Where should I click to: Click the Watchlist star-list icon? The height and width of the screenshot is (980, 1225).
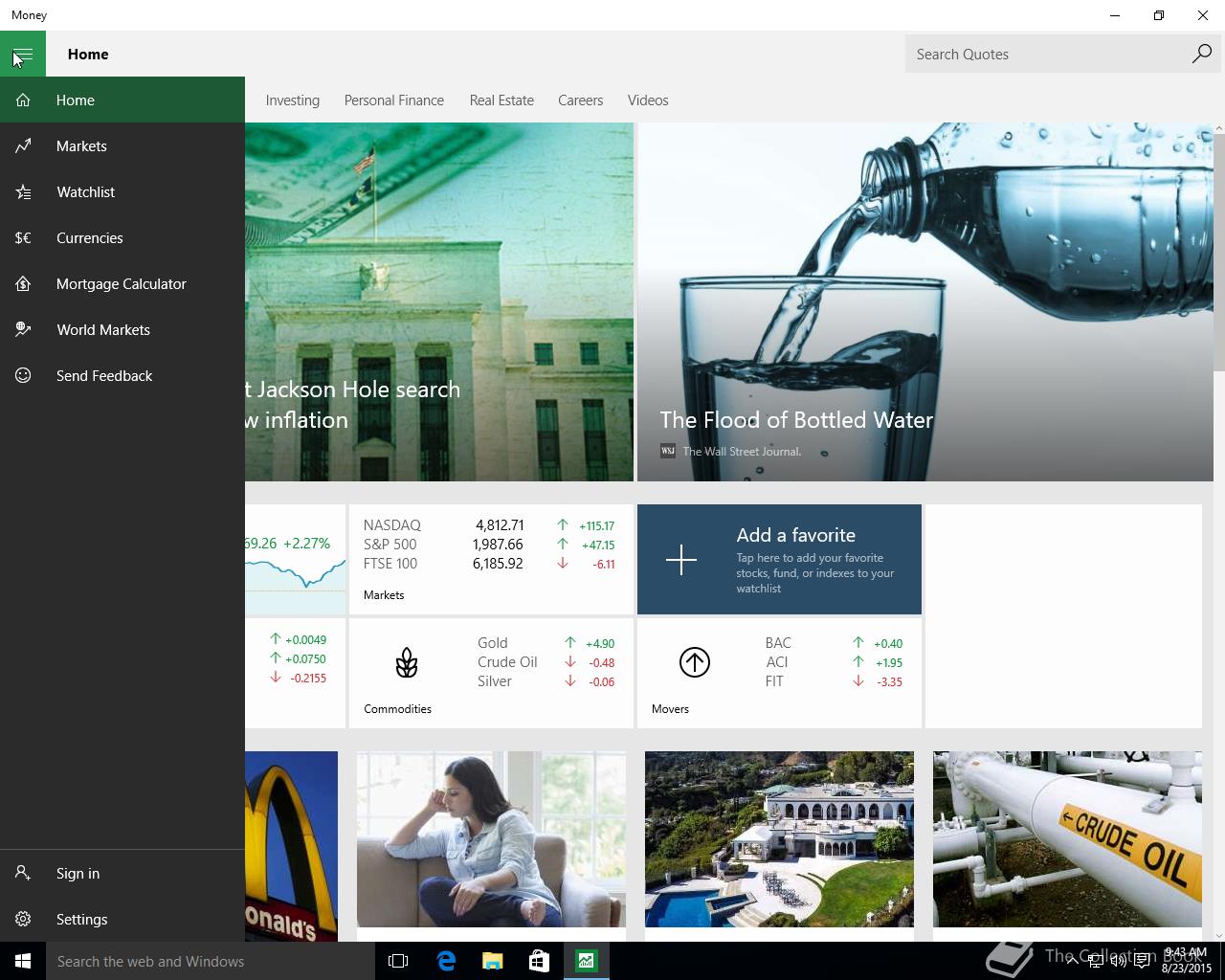[x=23, y=192]
